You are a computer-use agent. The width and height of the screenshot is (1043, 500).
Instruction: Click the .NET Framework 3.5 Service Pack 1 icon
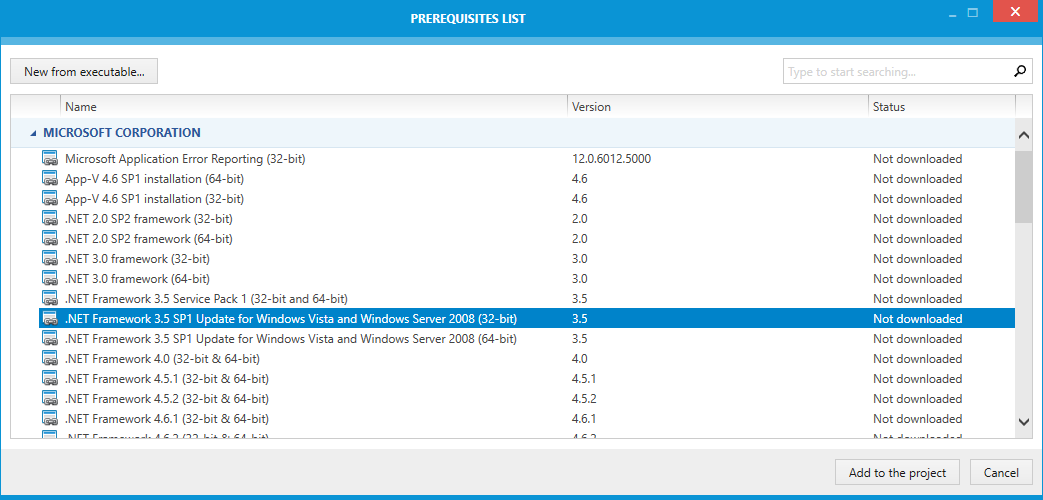tap(50, 299)
